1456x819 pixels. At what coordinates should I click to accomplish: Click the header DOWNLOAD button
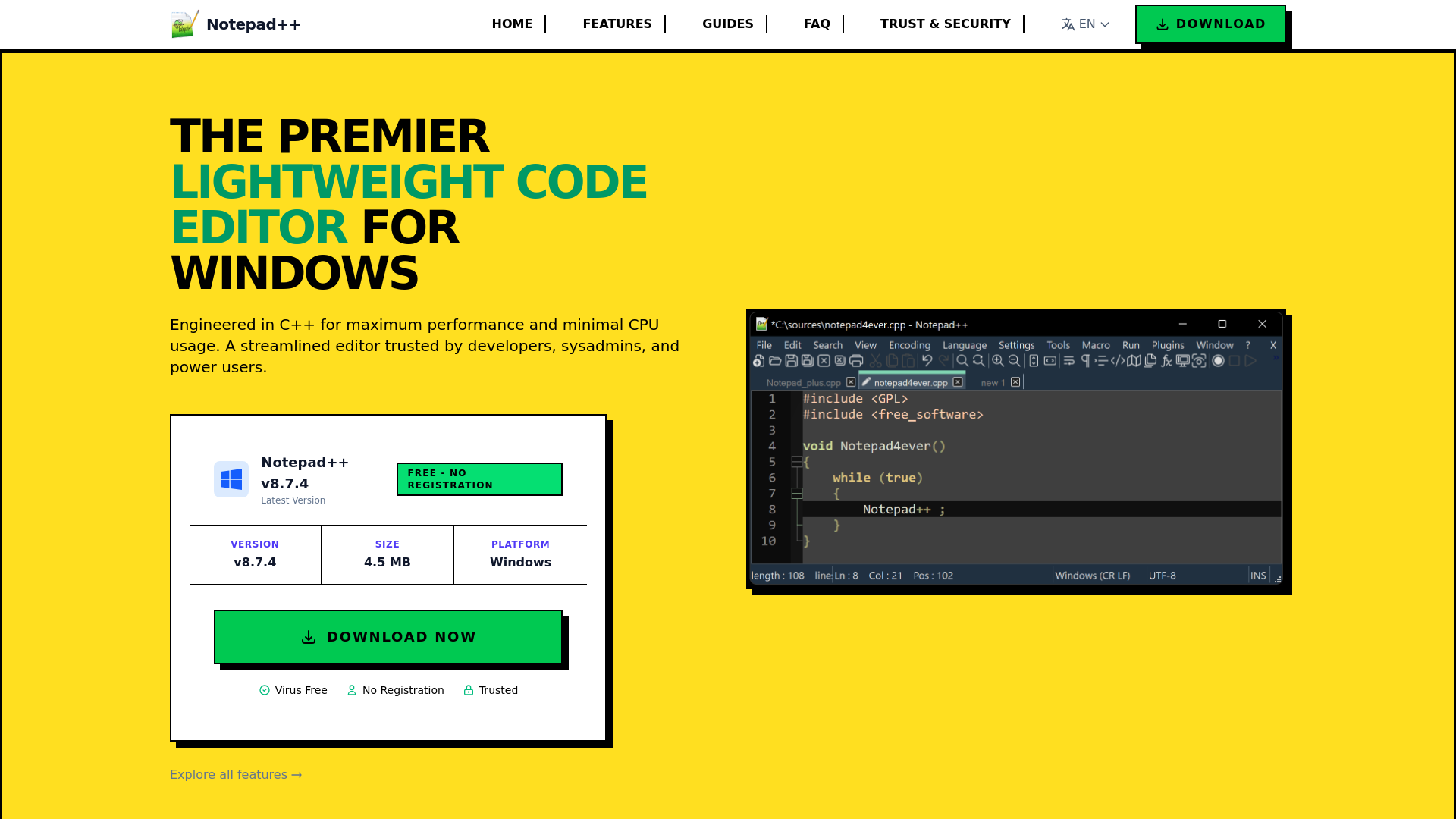(1210, 24)
